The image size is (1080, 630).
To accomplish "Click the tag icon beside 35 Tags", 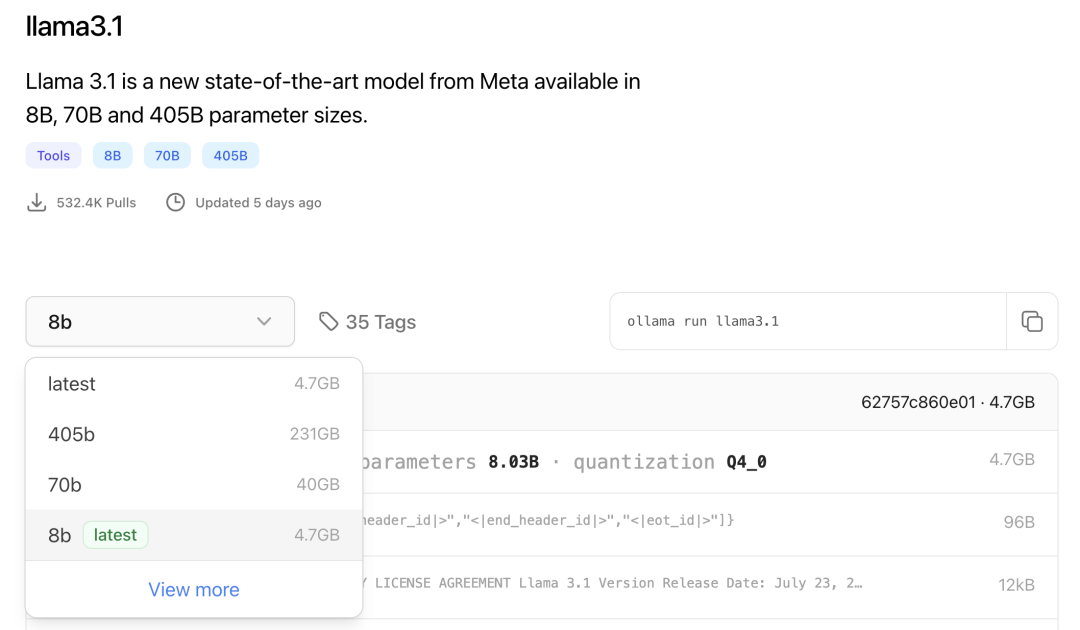I will (328, 321).
